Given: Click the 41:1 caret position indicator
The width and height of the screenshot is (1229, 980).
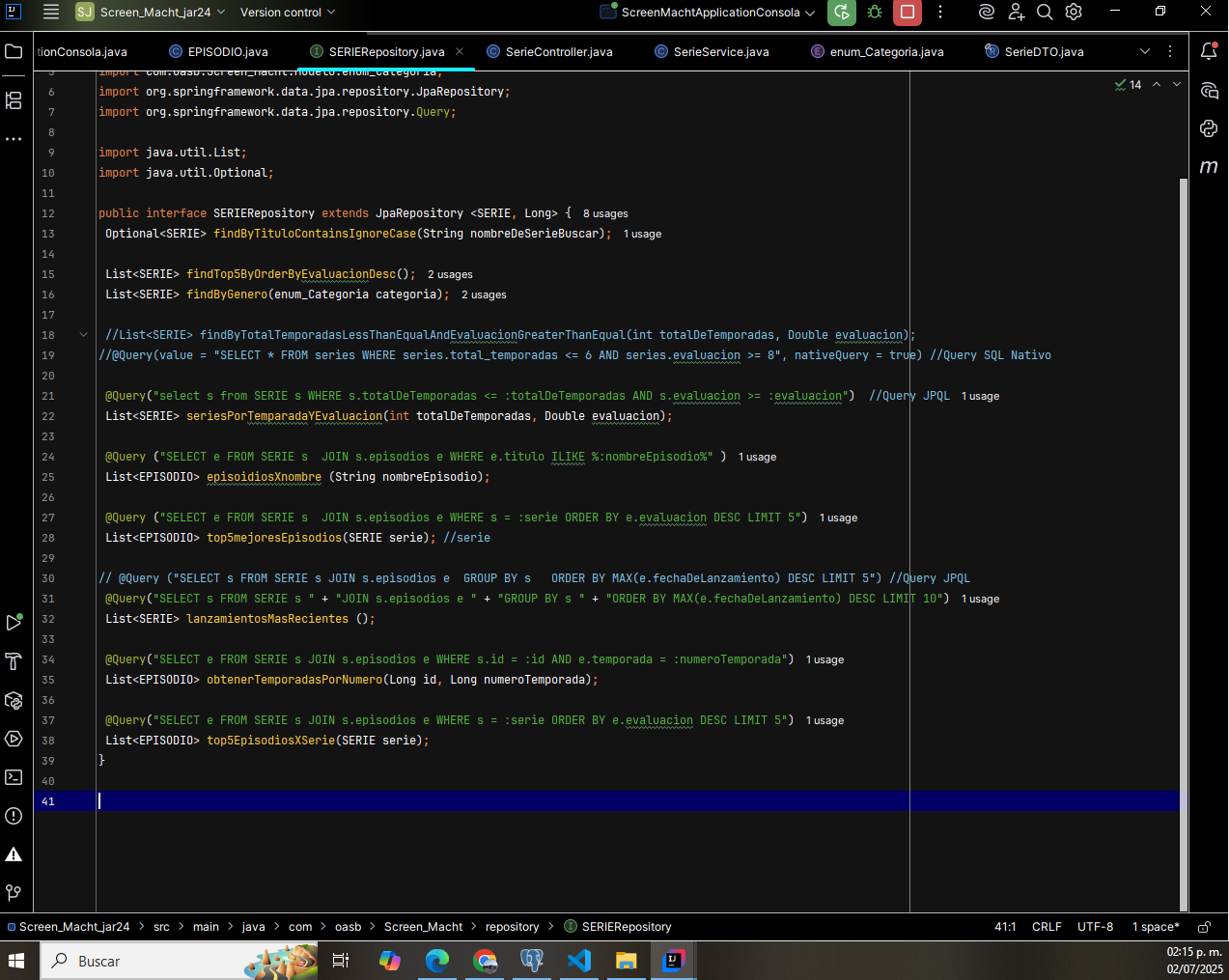Looking at the screenshot, I should point(1005,927).
